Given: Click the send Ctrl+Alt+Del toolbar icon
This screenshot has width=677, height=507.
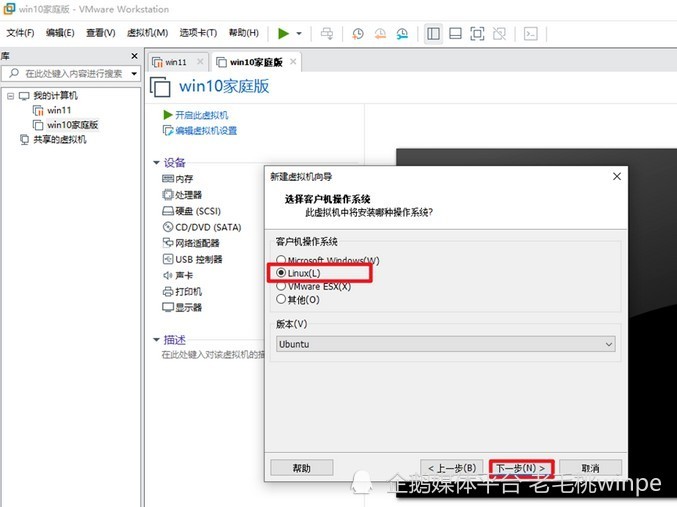Looking at the screenshot, I should [x=327, y=34].
